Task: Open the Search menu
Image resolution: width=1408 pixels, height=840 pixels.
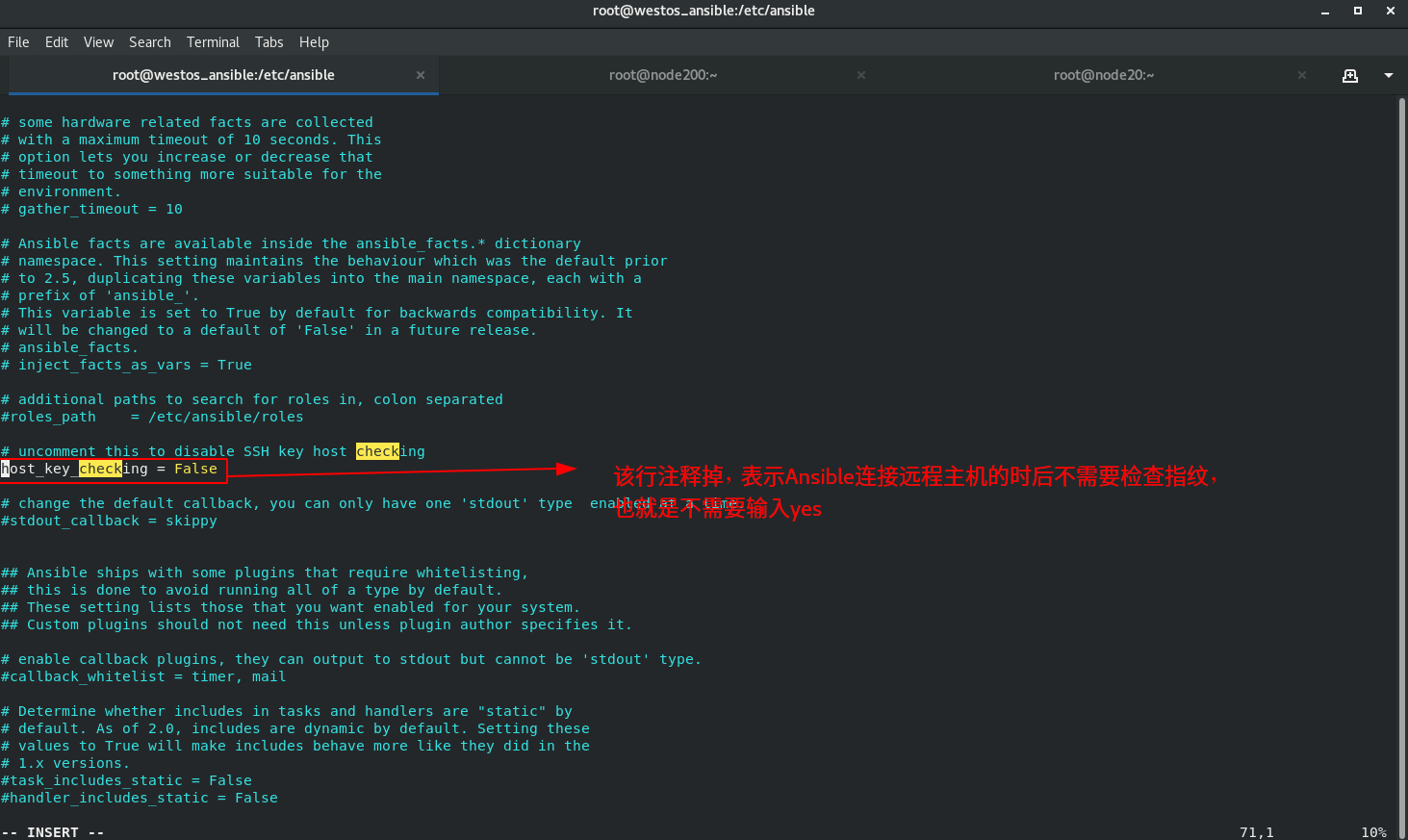Action: 150,42
